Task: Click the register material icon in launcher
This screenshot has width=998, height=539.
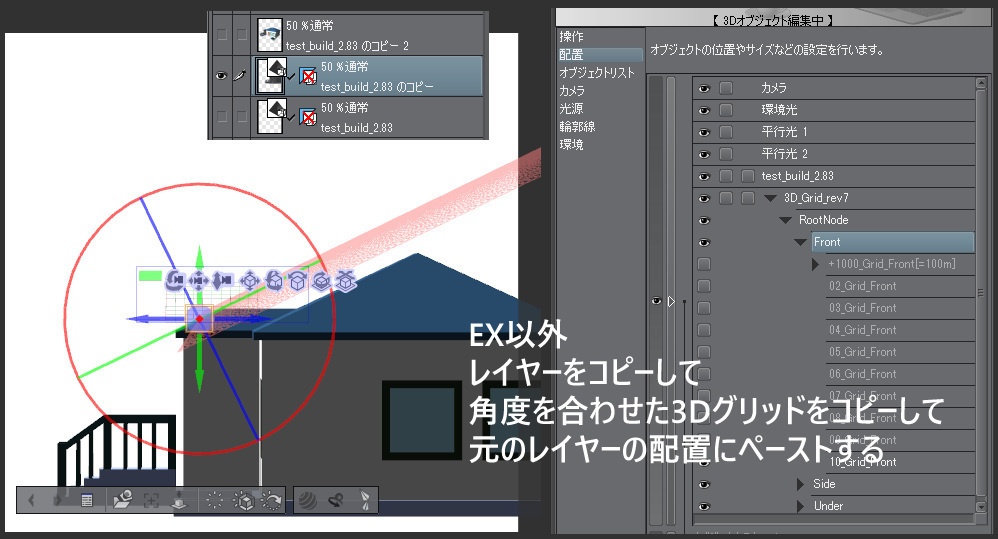Action: tap(336, 501)
